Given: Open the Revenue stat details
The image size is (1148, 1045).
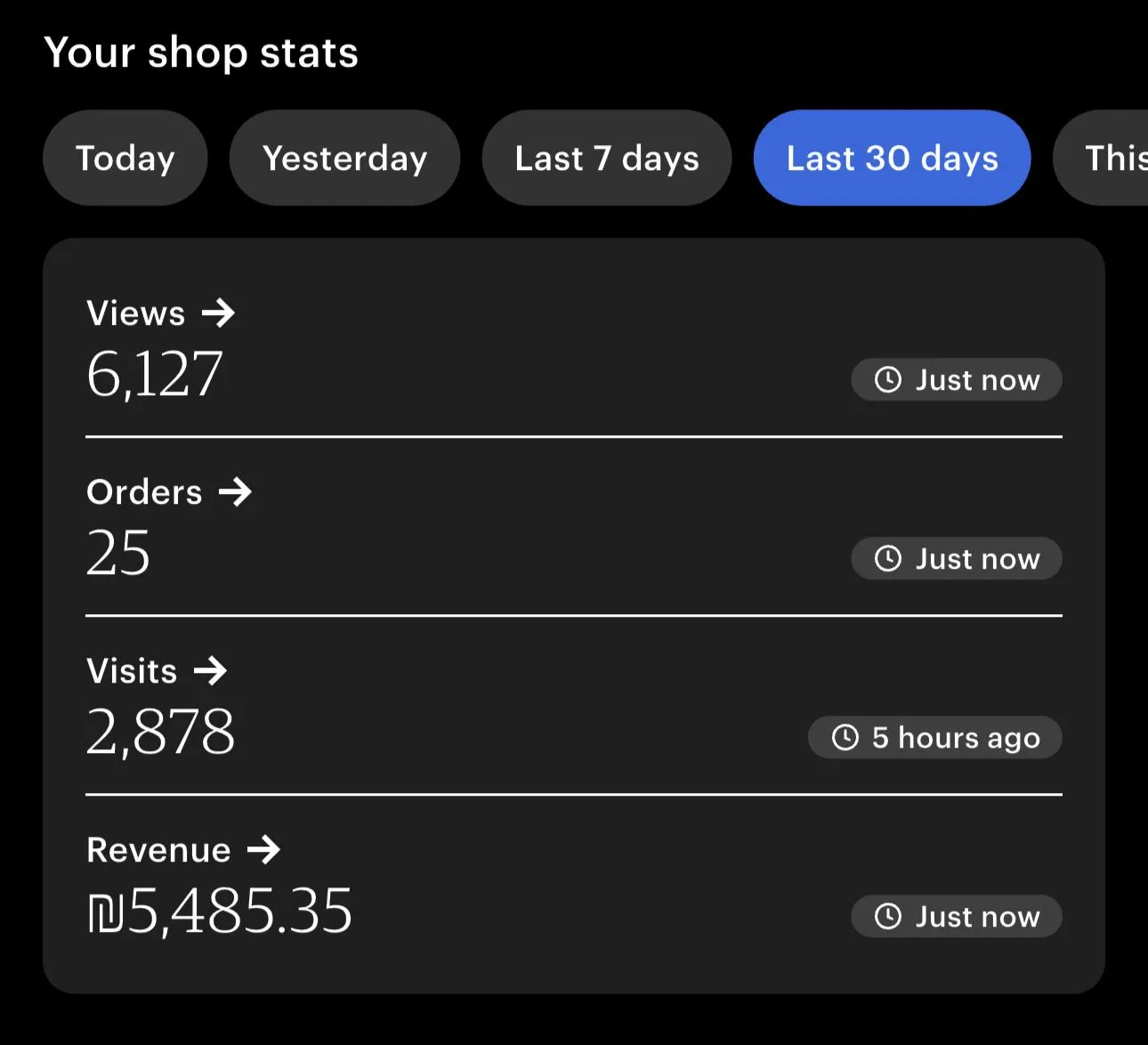Looking at the screenshot, I should pyautogui.click(x=159, y=850).
